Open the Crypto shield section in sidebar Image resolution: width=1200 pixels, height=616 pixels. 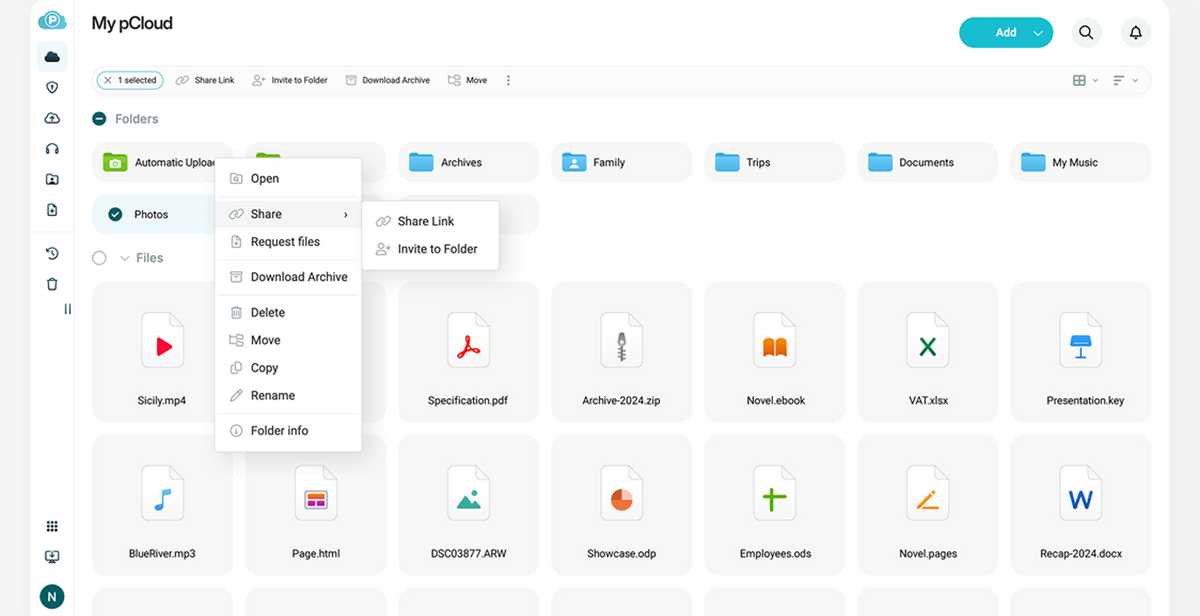51,87
